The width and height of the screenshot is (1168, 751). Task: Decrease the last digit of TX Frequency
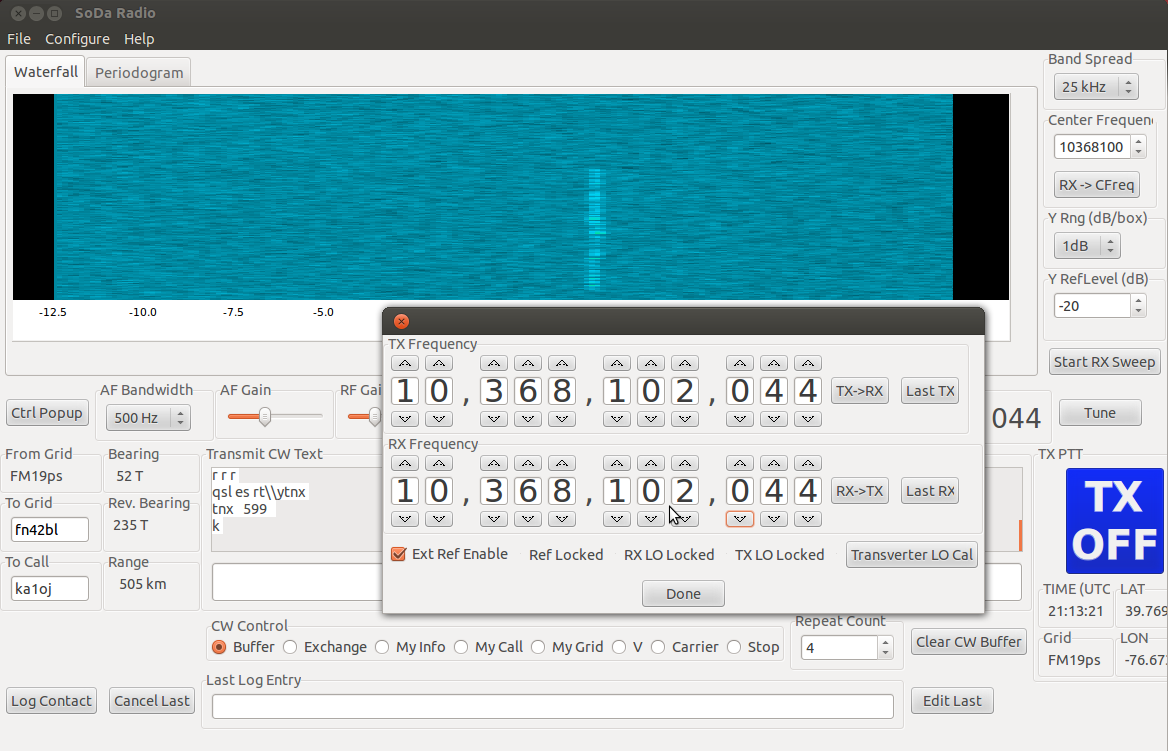(x=807, y=418)
